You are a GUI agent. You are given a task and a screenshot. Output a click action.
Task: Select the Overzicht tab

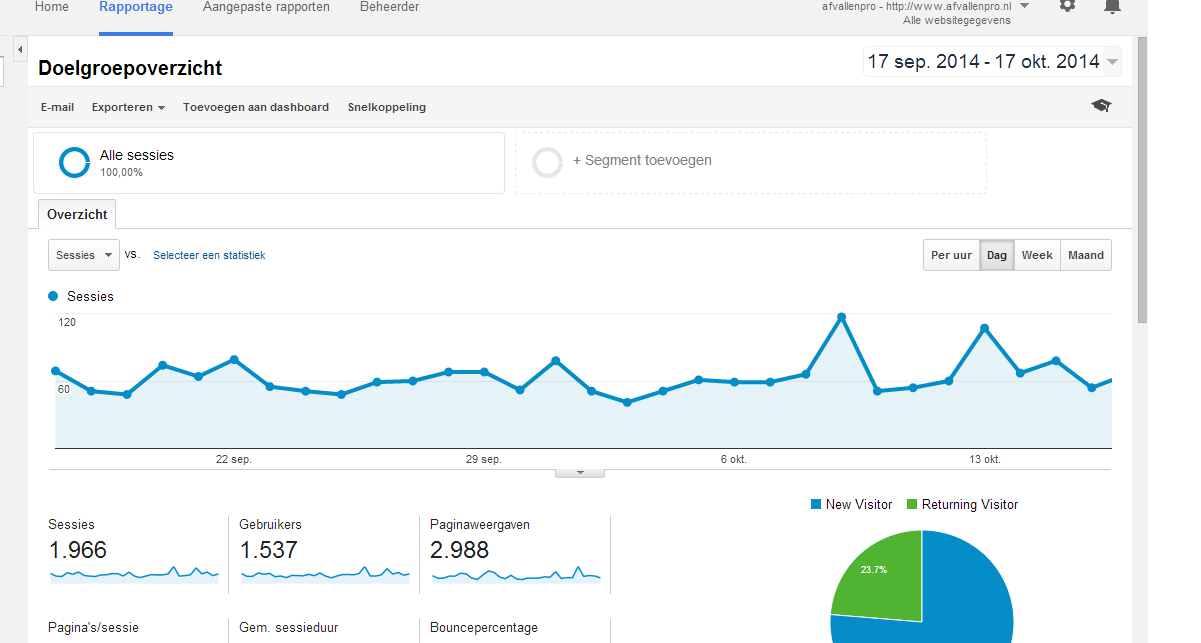[78, 215]
